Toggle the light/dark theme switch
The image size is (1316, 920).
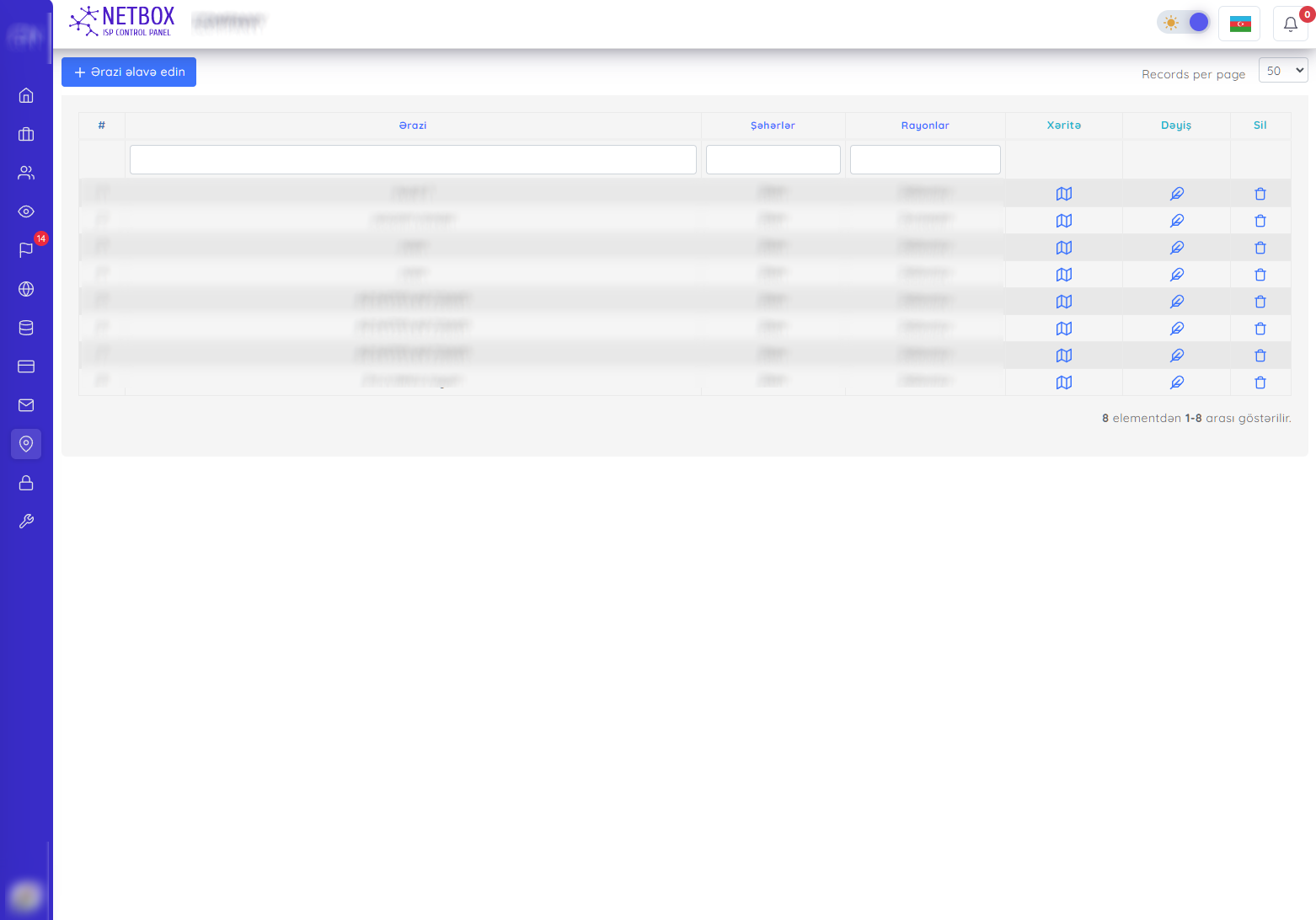(x=1184, y=23)
